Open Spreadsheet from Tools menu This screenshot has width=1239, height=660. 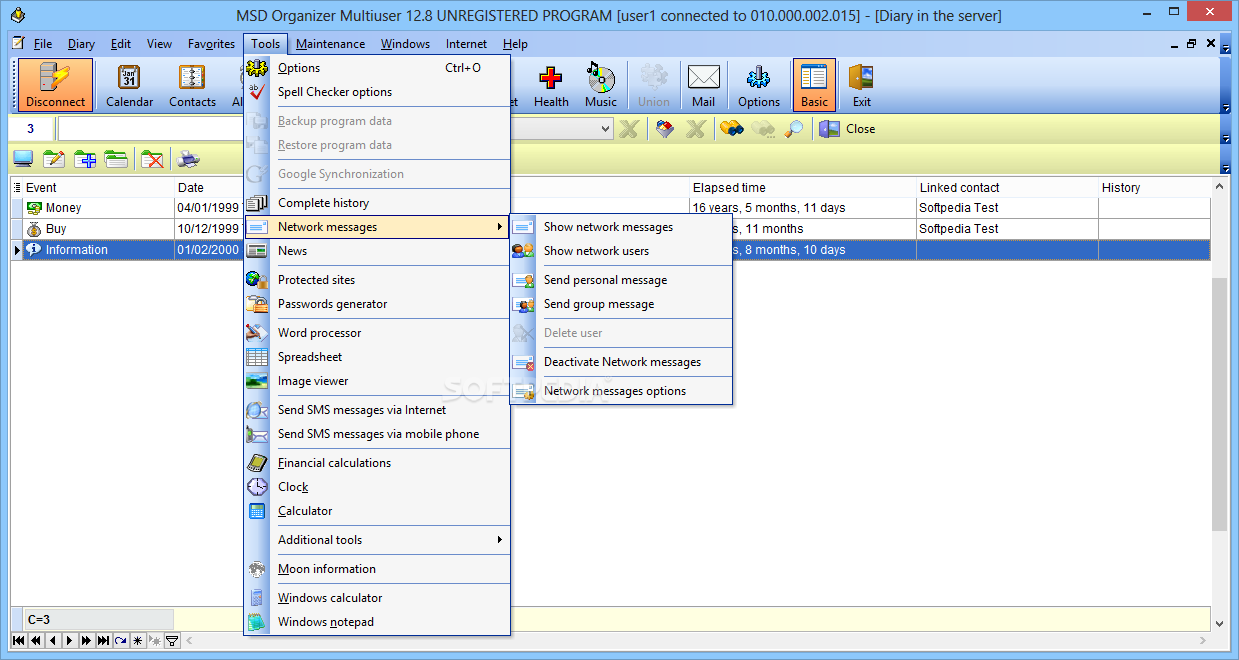377,357
